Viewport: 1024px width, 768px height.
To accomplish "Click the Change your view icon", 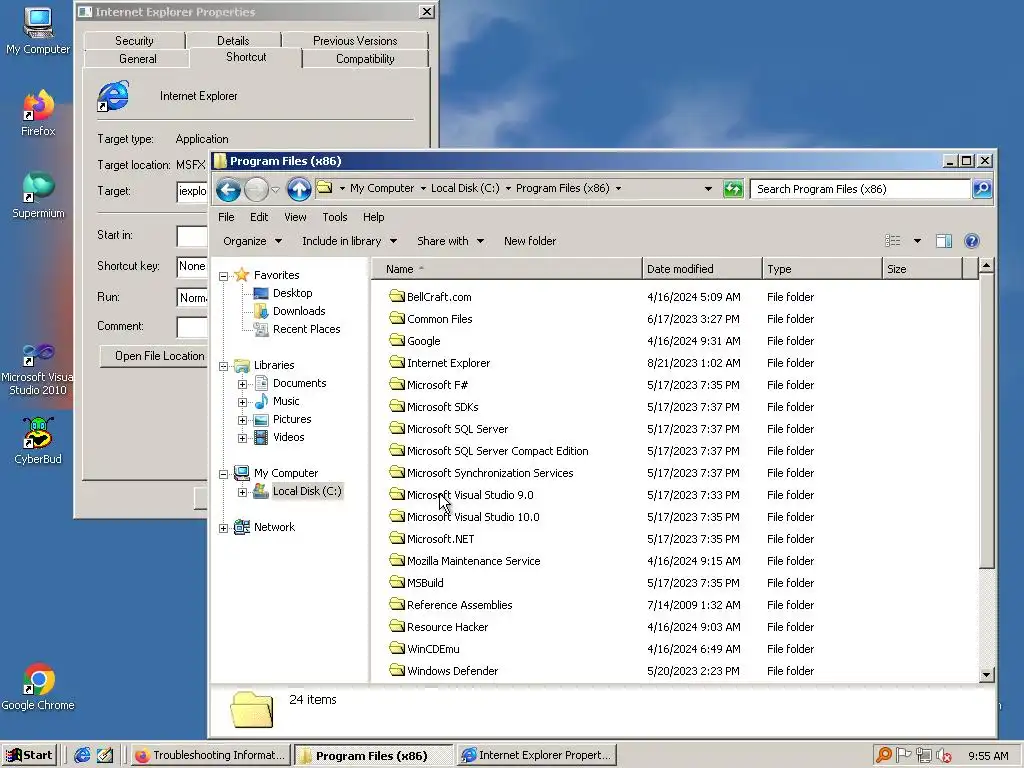I will click(x=893, y=241).
